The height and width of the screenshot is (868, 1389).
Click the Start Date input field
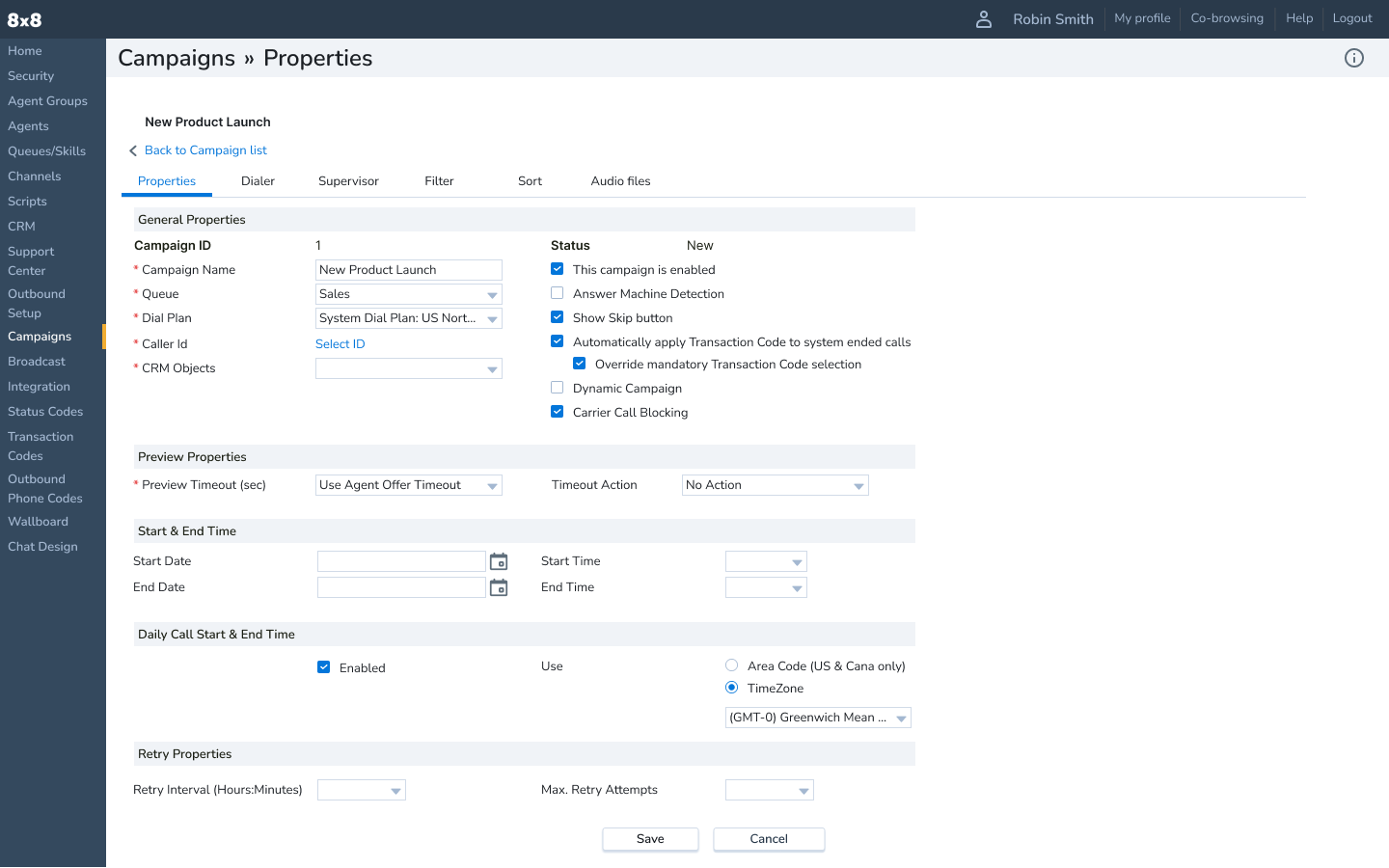click(401, 561)
